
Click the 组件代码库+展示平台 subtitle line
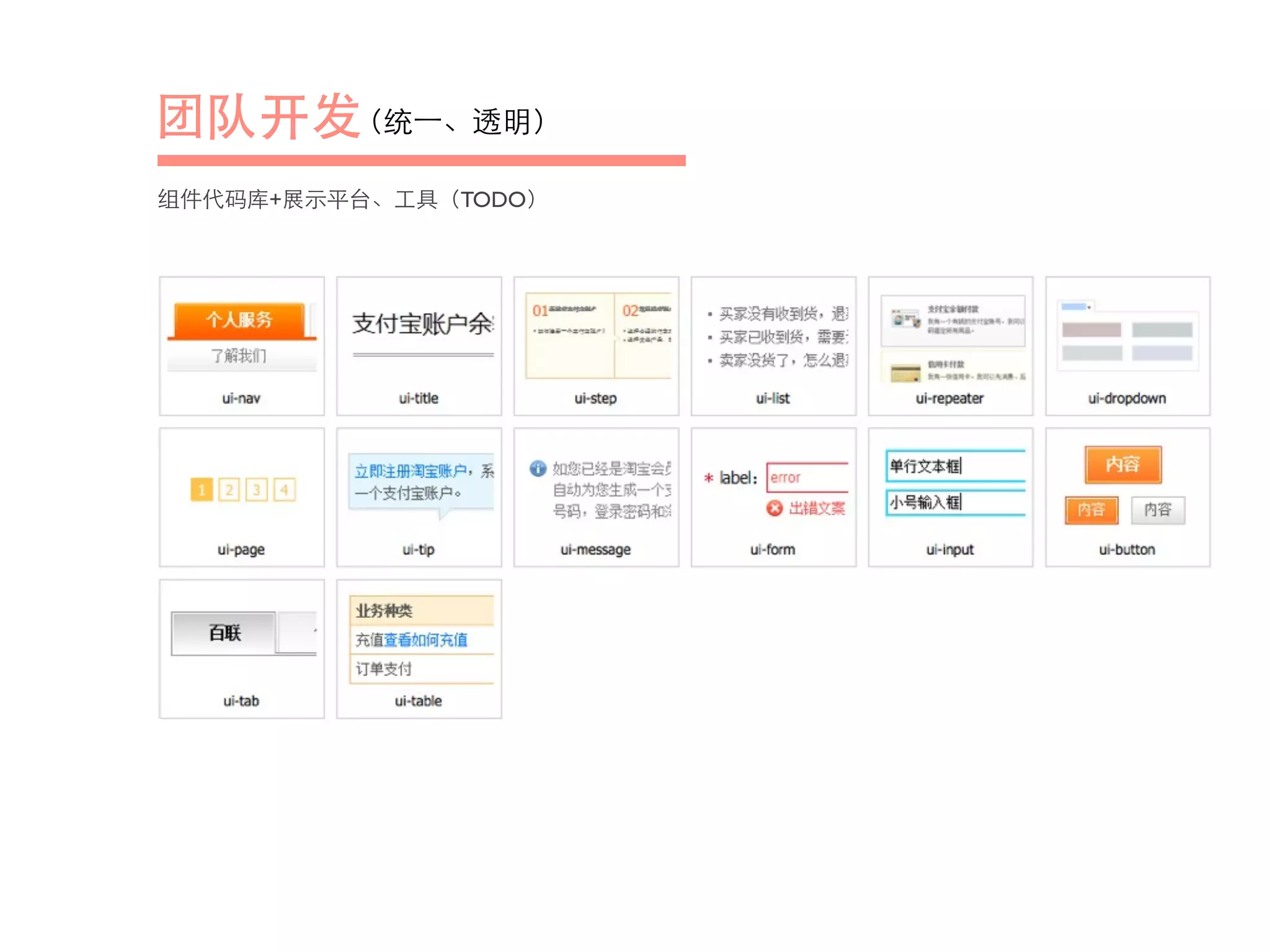tap(347, 199)
